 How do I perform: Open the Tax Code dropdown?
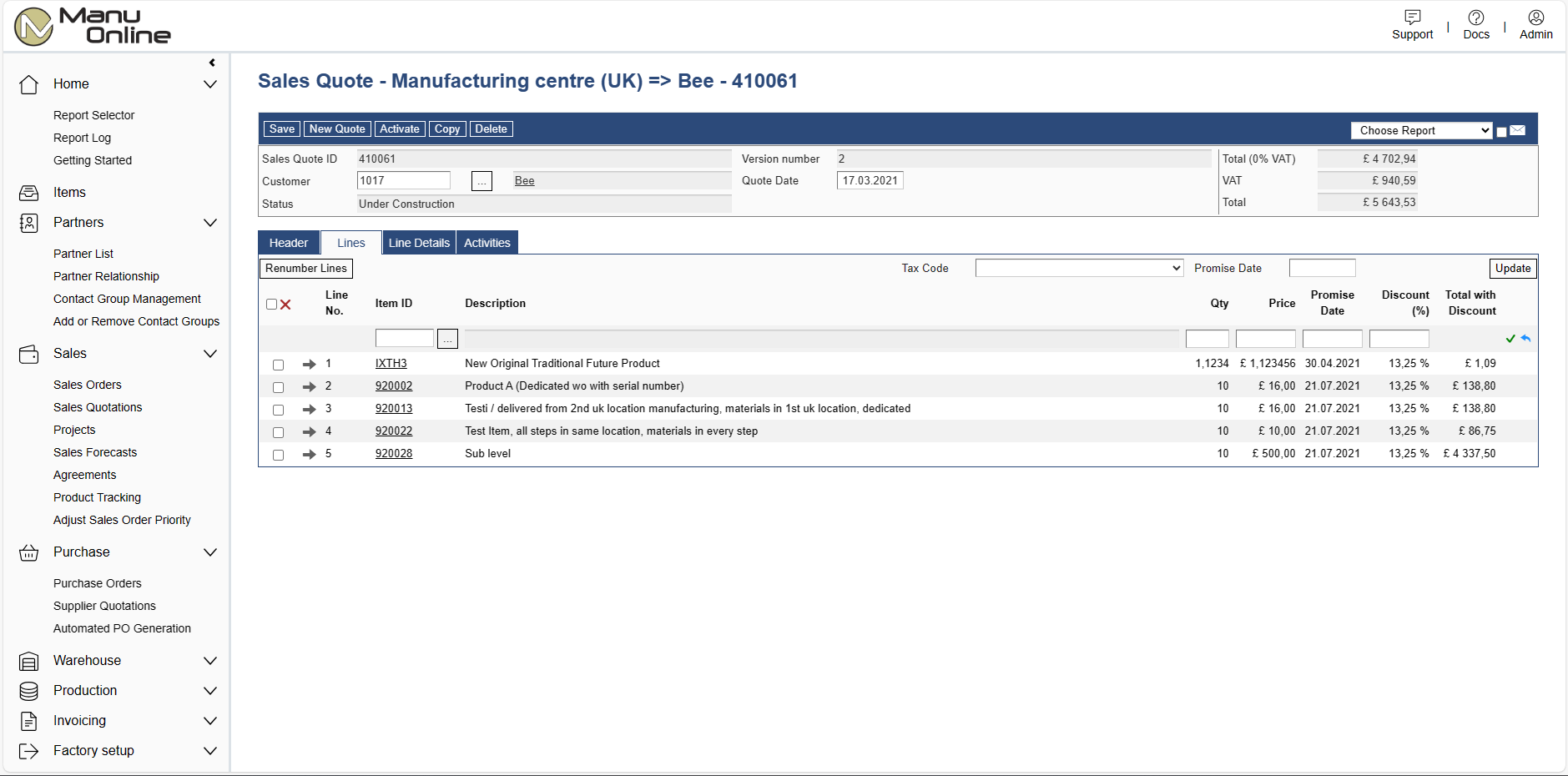1079,268
